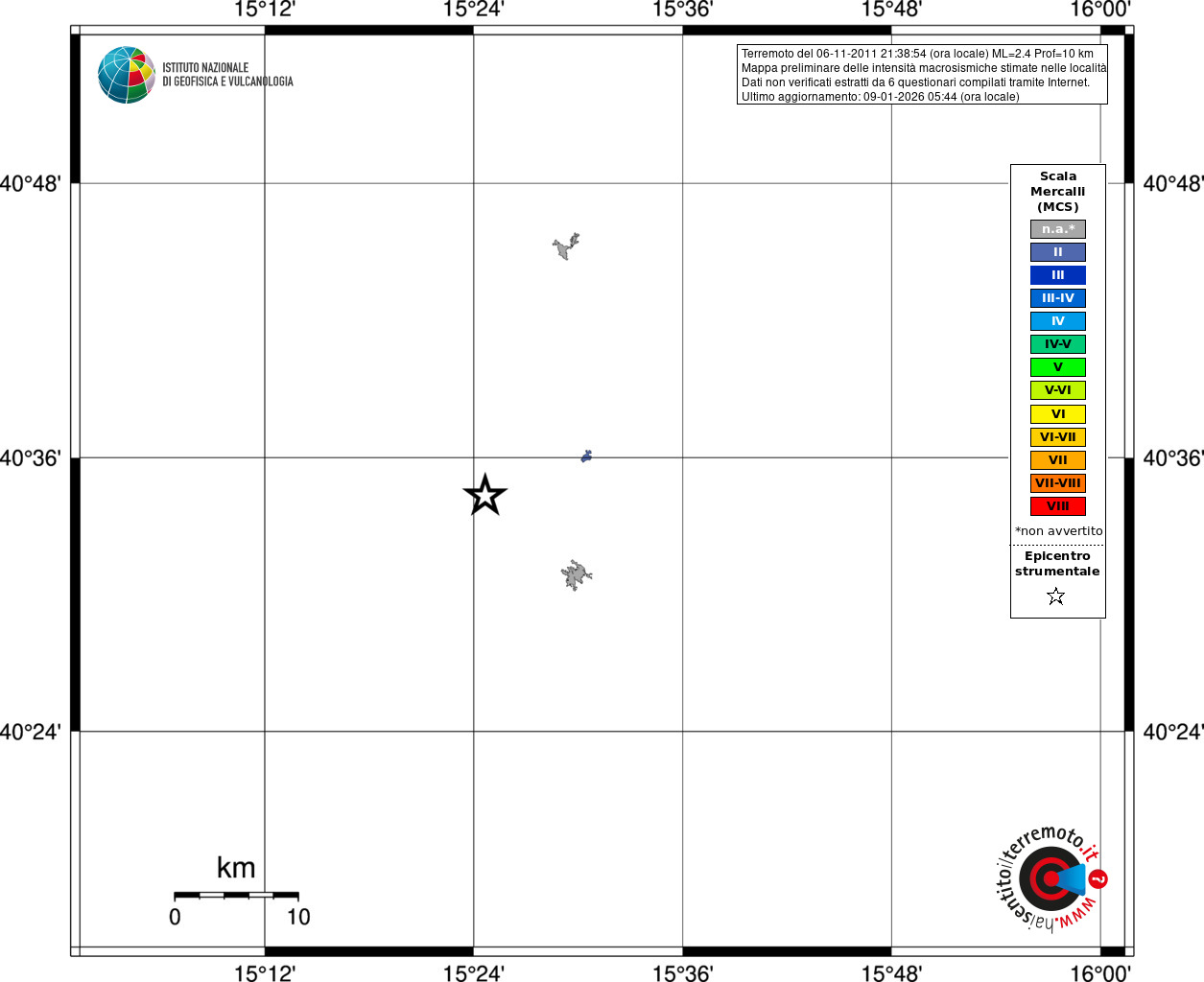Screen dimensions: 1204x982
Task: Click the top 15°24' longitude label
Action: [x=474, y=10]
